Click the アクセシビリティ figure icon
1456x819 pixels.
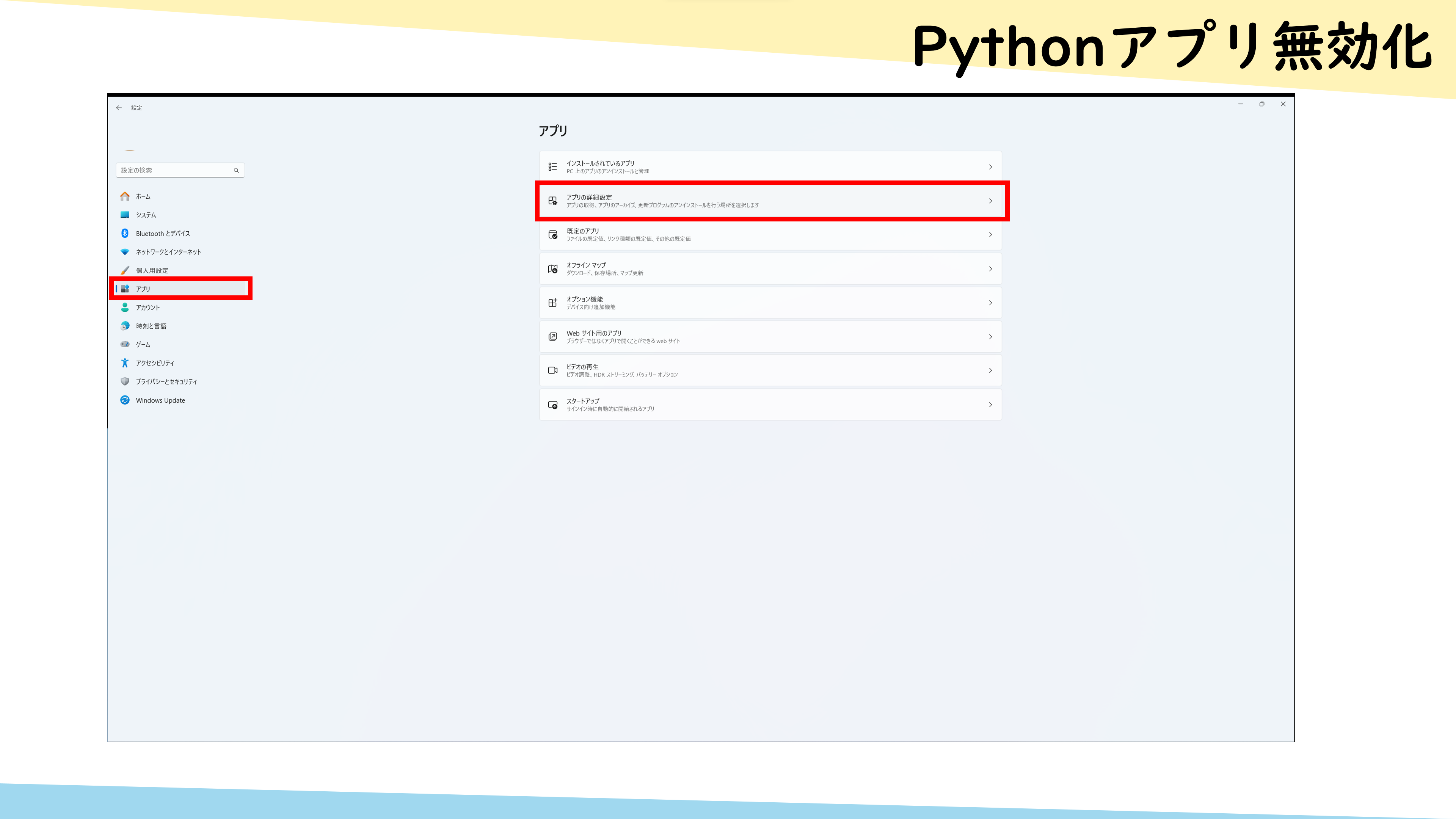point(125,363)
